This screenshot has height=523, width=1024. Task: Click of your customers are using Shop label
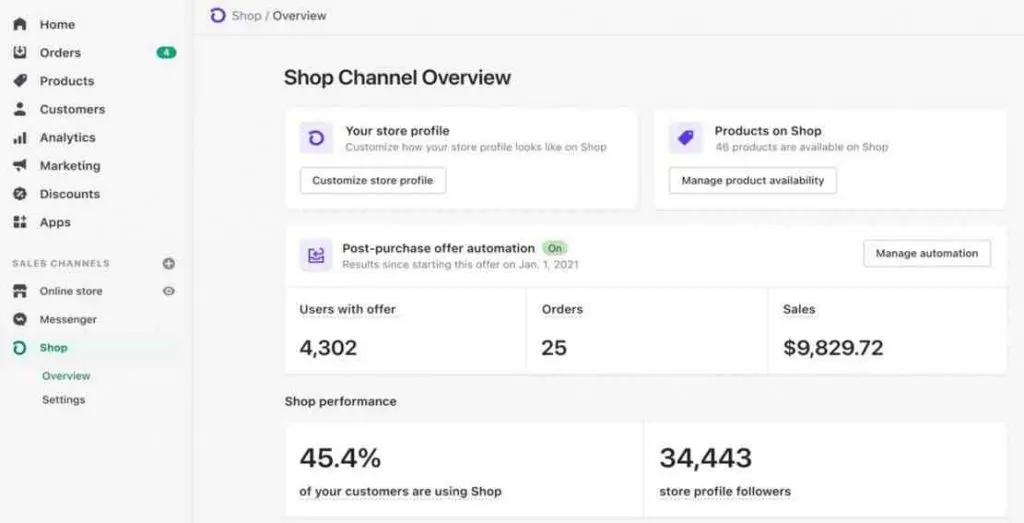click(x=400, y=492)
